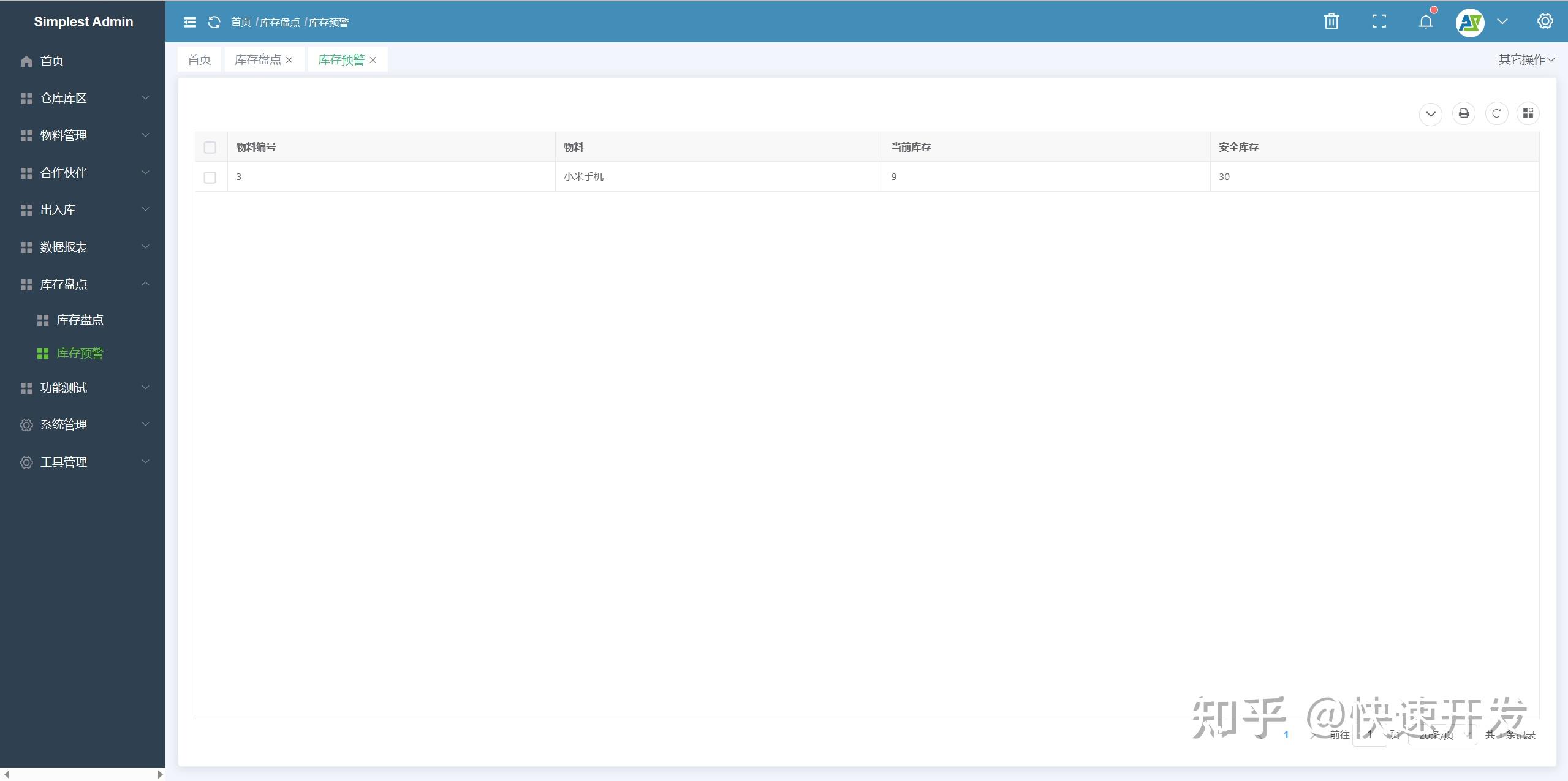The height and width of the screenshot is (781, 1568).
Task: Expand the 合作伙伴 sidebar menu
Action: pyautogui.click(x=83, y=173)
